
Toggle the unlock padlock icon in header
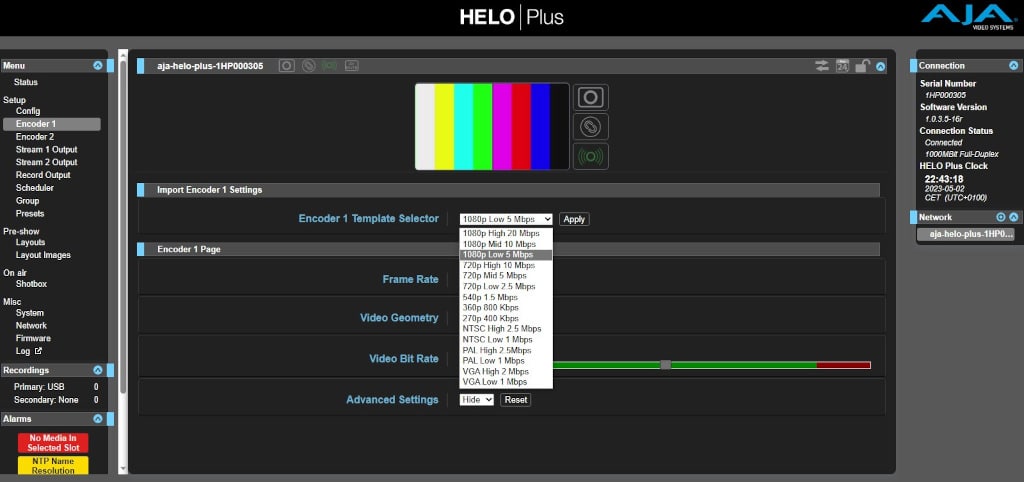coord(861,67)
